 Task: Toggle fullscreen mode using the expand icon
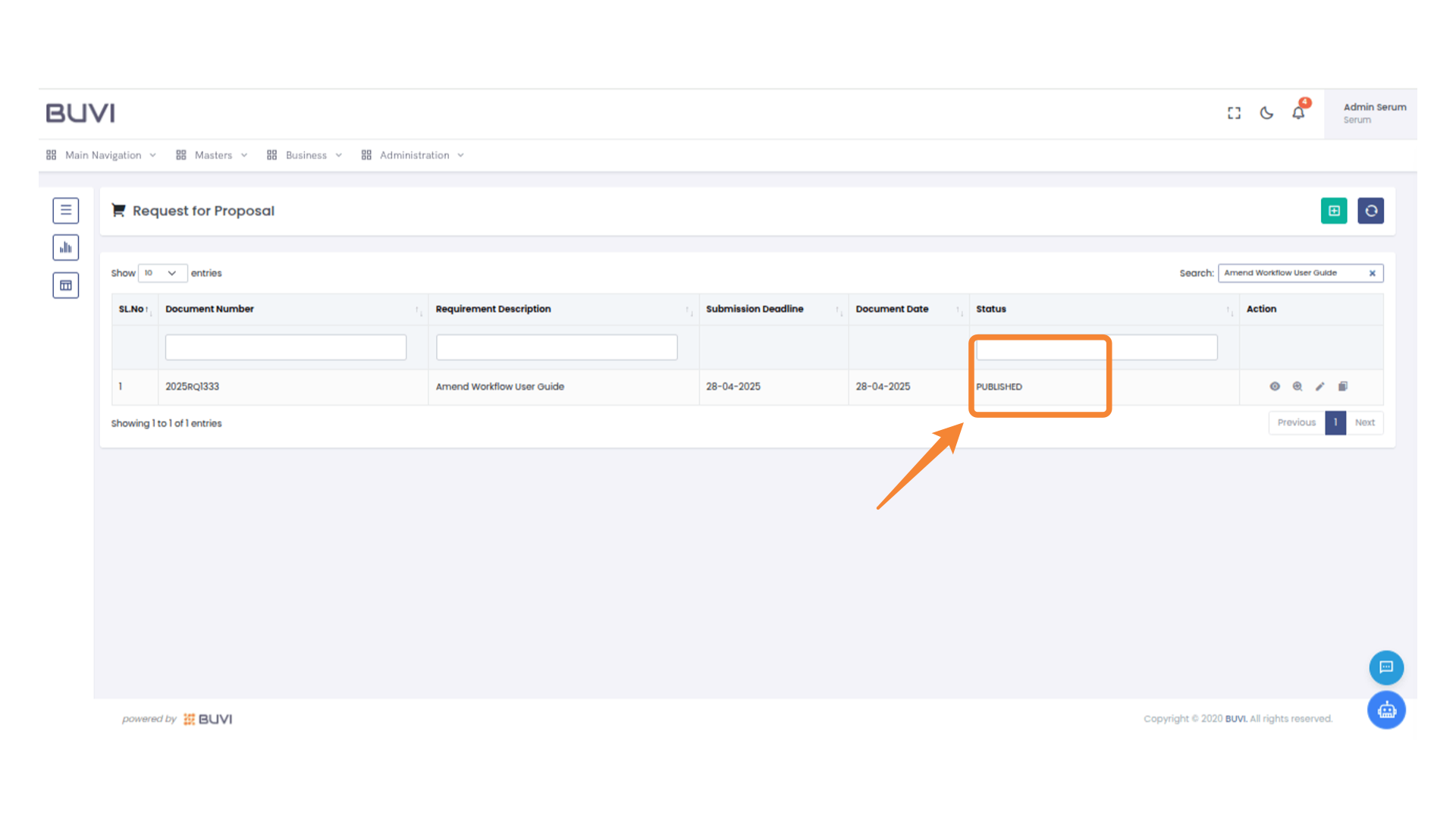tap(1234, 112)
